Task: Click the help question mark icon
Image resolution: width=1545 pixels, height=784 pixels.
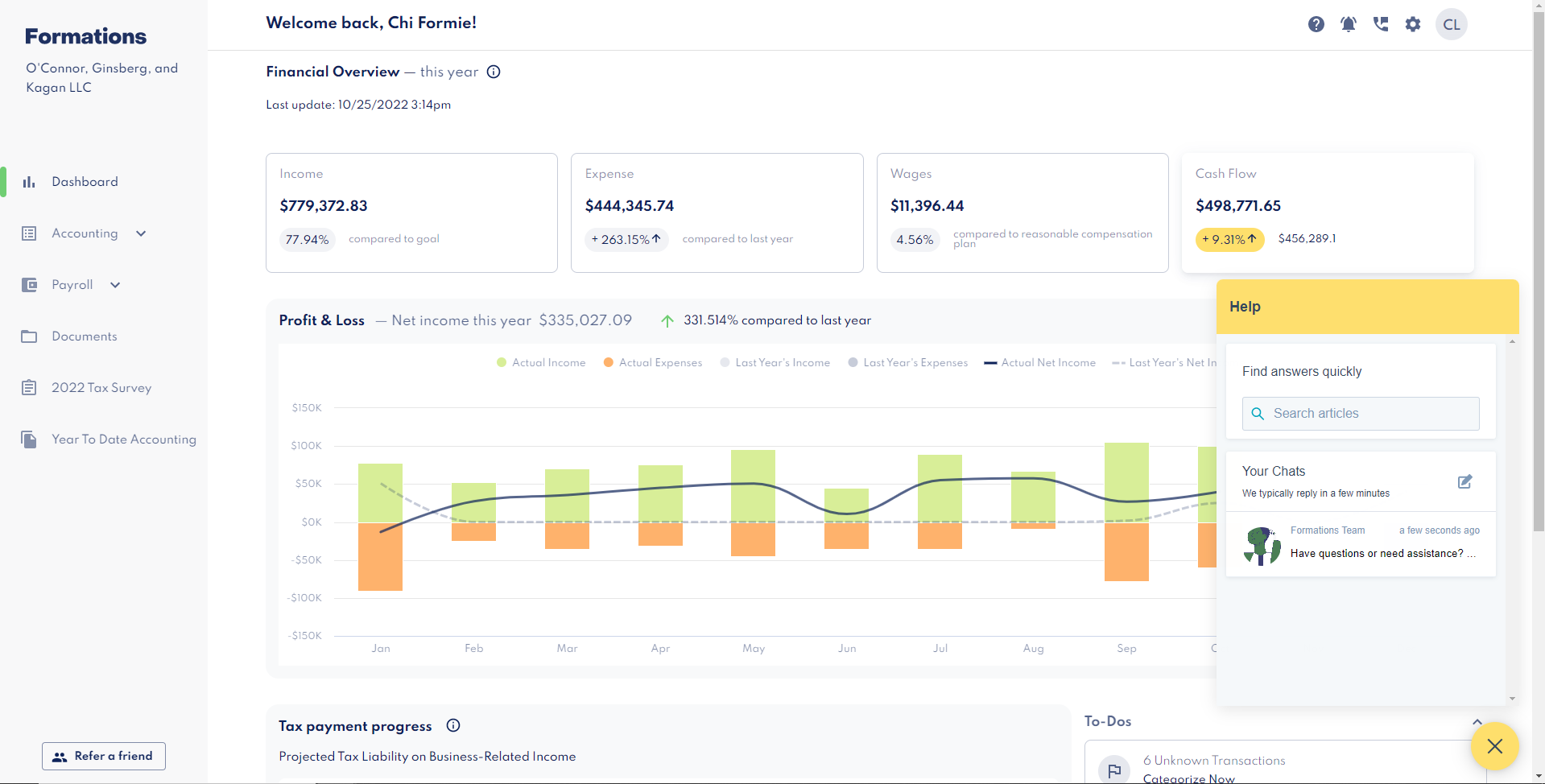Action: [1316, 24]
